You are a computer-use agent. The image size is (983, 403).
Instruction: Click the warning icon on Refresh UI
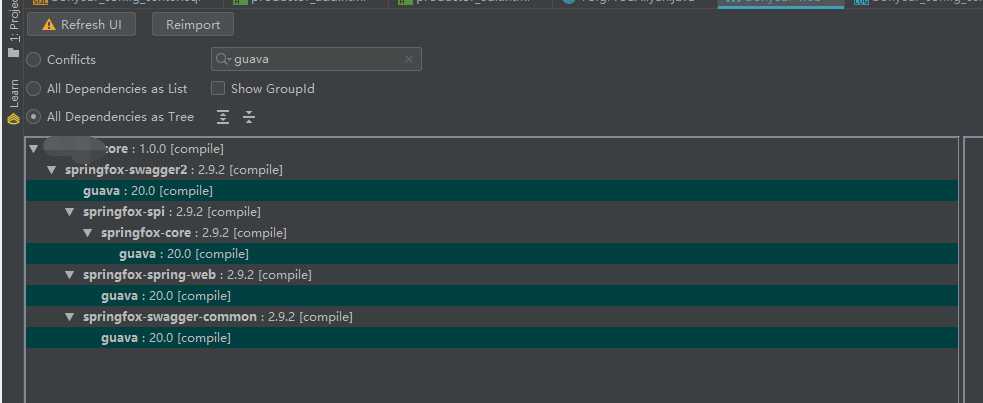coord(49,25)
